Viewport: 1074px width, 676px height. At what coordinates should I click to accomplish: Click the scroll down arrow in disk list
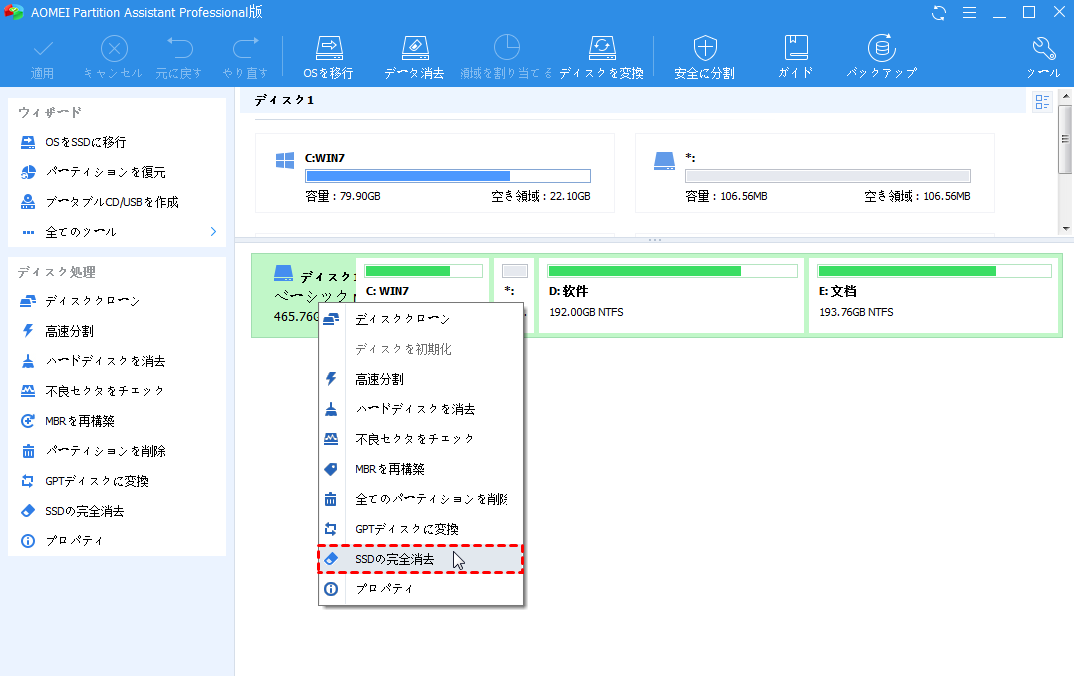pyautogui.click(x=1065, y=229)
